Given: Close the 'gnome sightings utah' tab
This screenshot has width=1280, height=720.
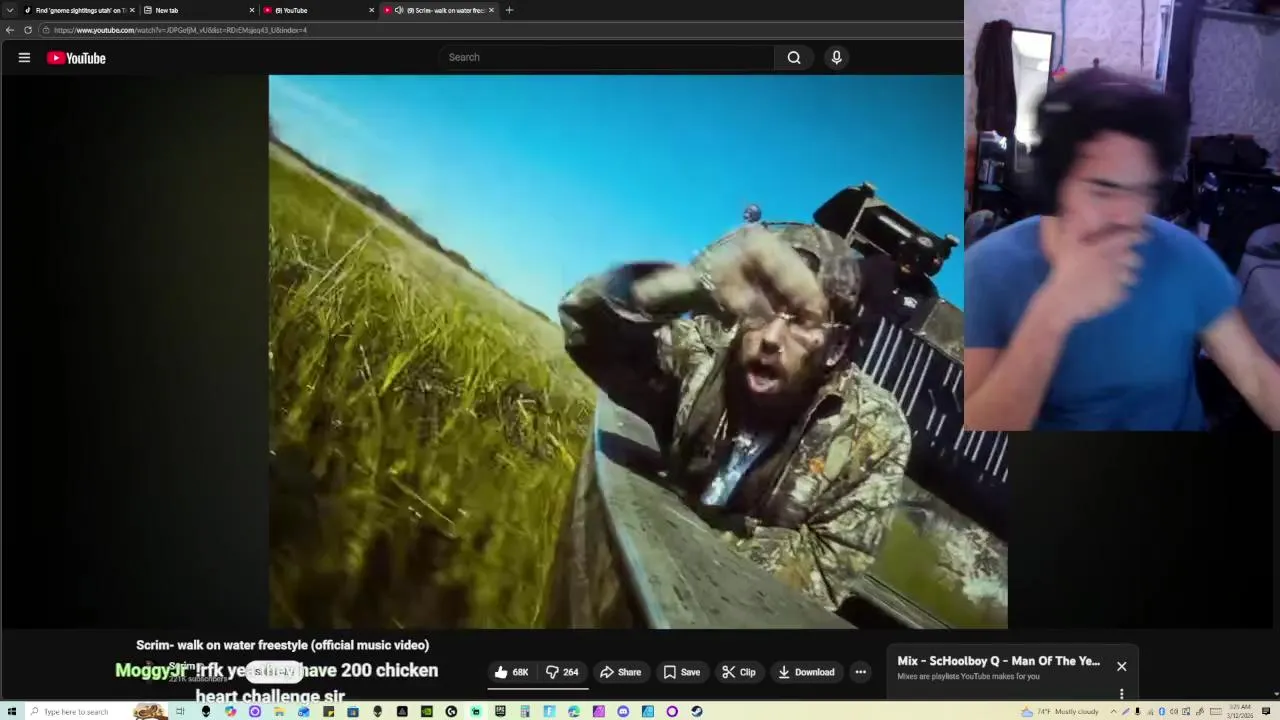Looking at the screenshot, I should point(132,10).
